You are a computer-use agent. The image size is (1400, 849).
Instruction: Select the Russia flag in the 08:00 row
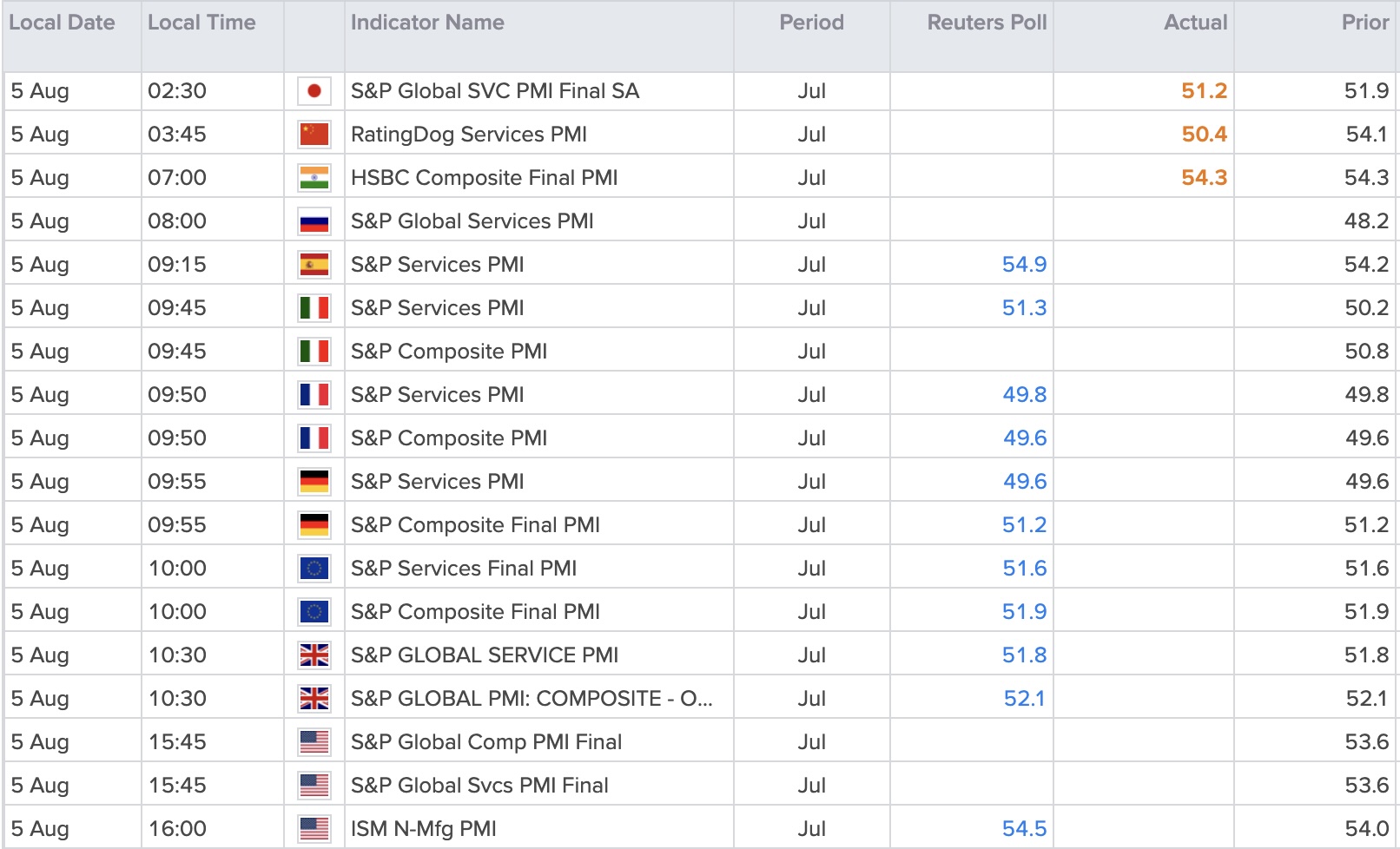click(314, 221)
